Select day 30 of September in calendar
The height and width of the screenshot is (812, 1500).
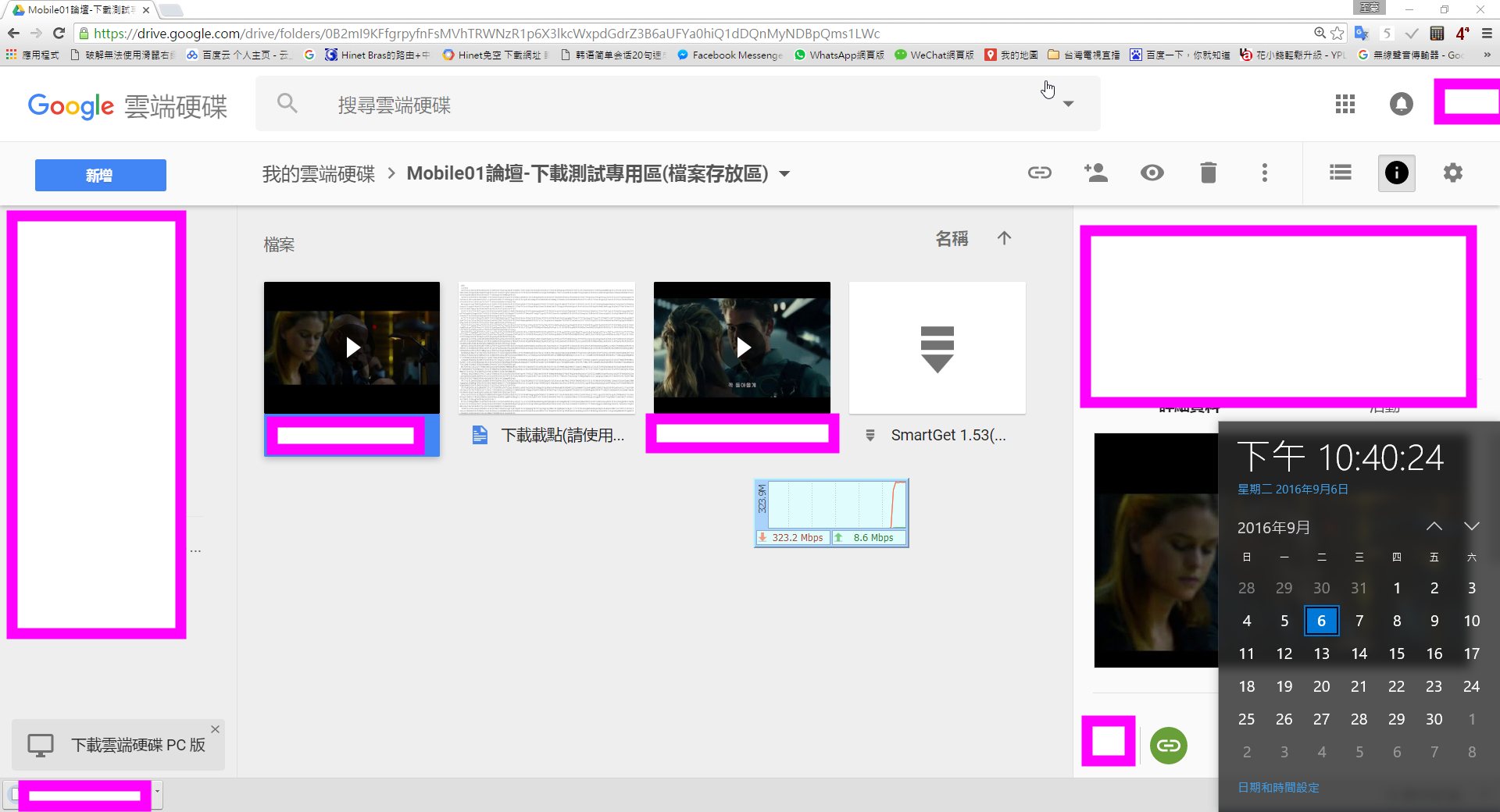click(x=1434, y=719)
